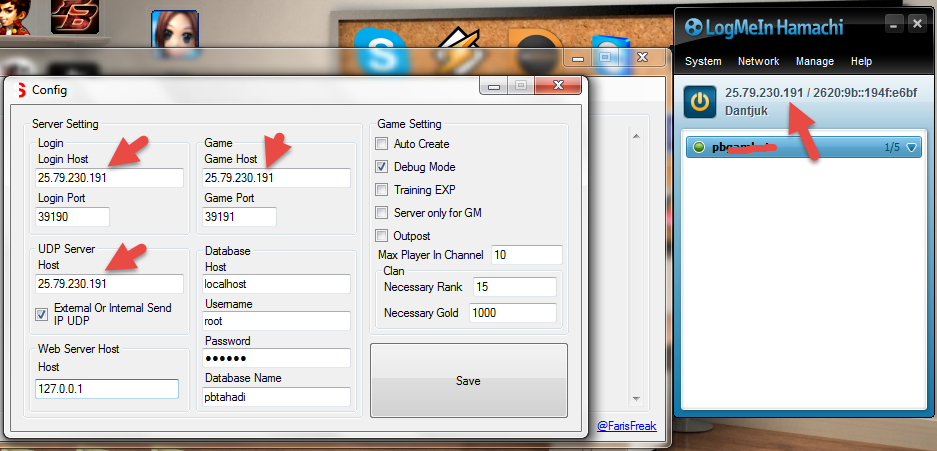Screen dimensions: 937x451
Task: Click the Hamachi power button icon
Action: (700, 103)
